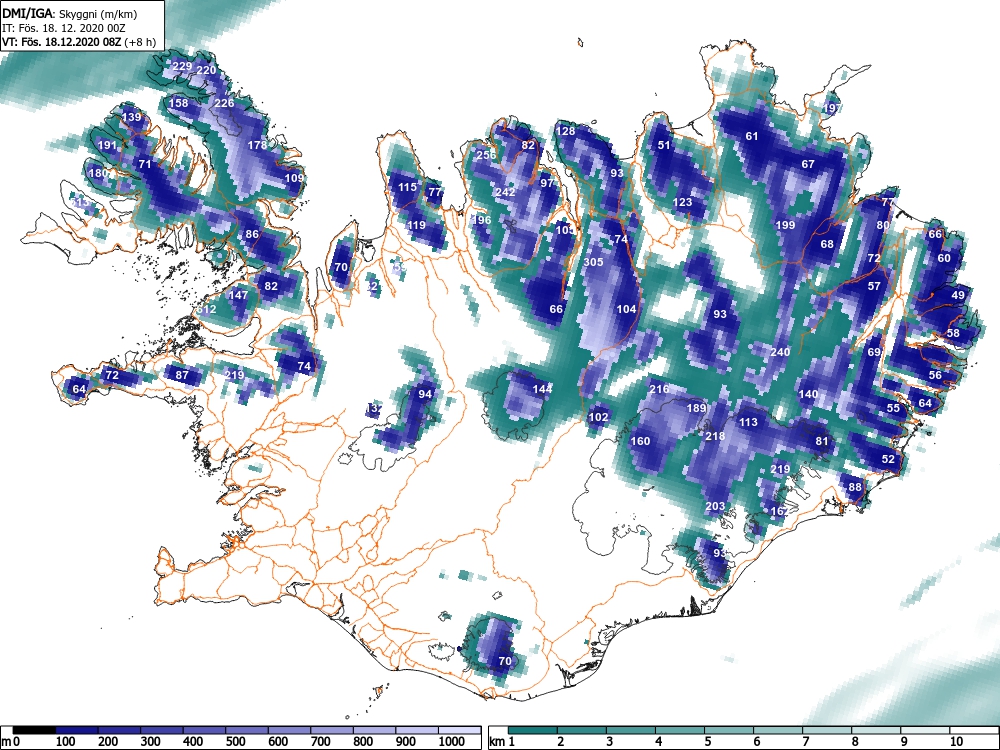The width and height of the screenshot is (1000, 750).
Task: Click the visibility value "240" on the map
Action: (780, 352)
